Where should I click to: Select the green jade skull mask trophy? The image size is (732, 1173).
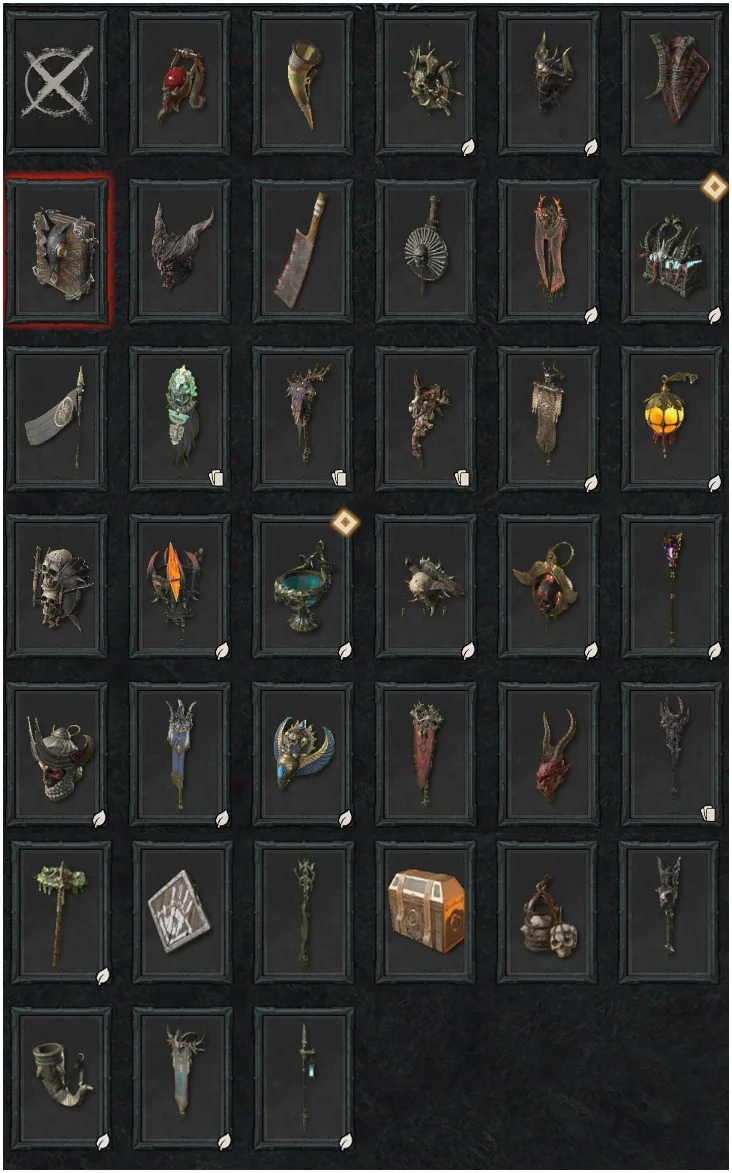(x=180, y=418)
